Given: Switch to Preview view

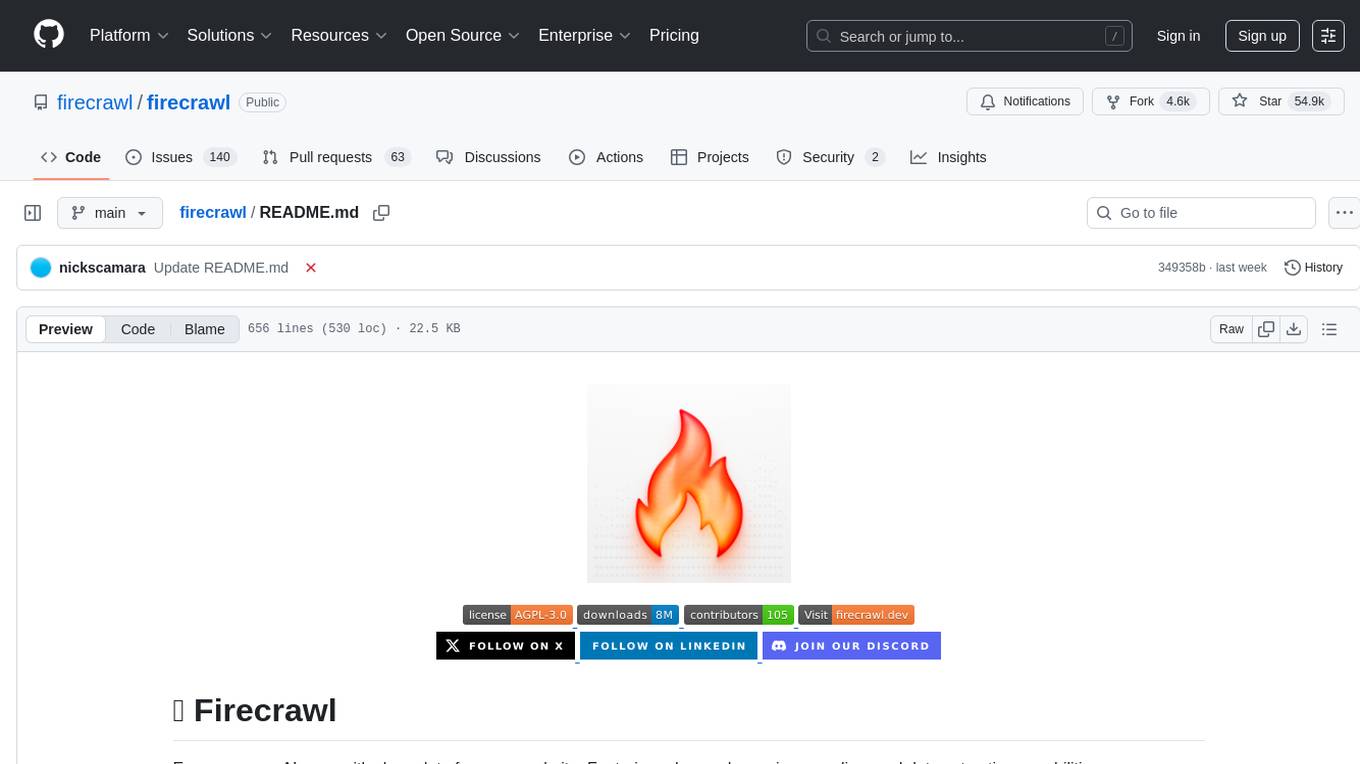Looking at the screenshot, I should click(66, 329).
